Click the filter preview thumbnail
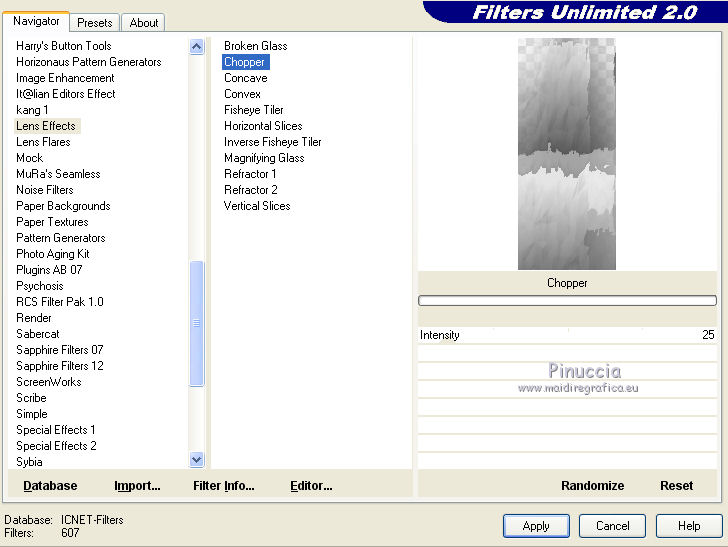 567,154
